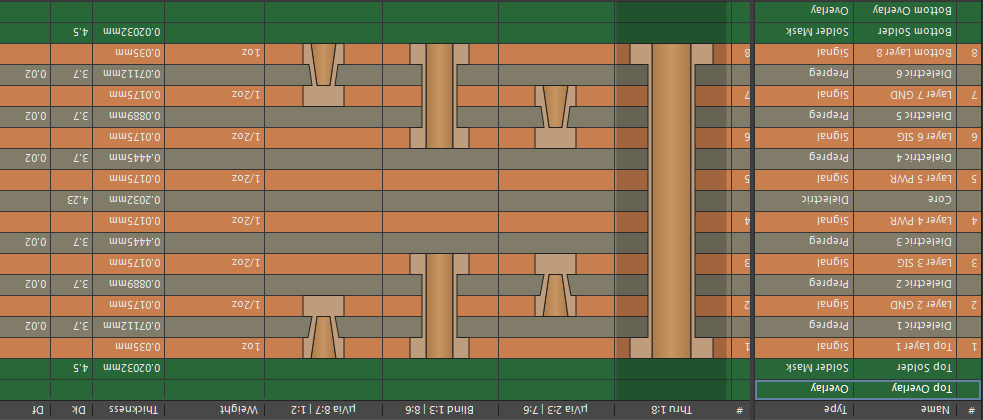Select the Name column header
The height and width of the screenshot is (420, 983).
[x=912, y=410]
